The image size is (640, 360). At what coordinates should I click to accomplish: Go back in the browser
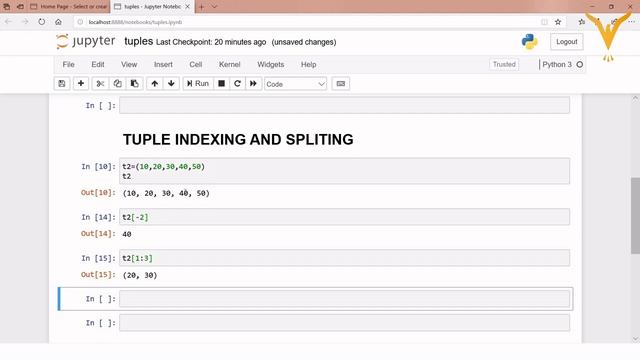coord(9,22)
